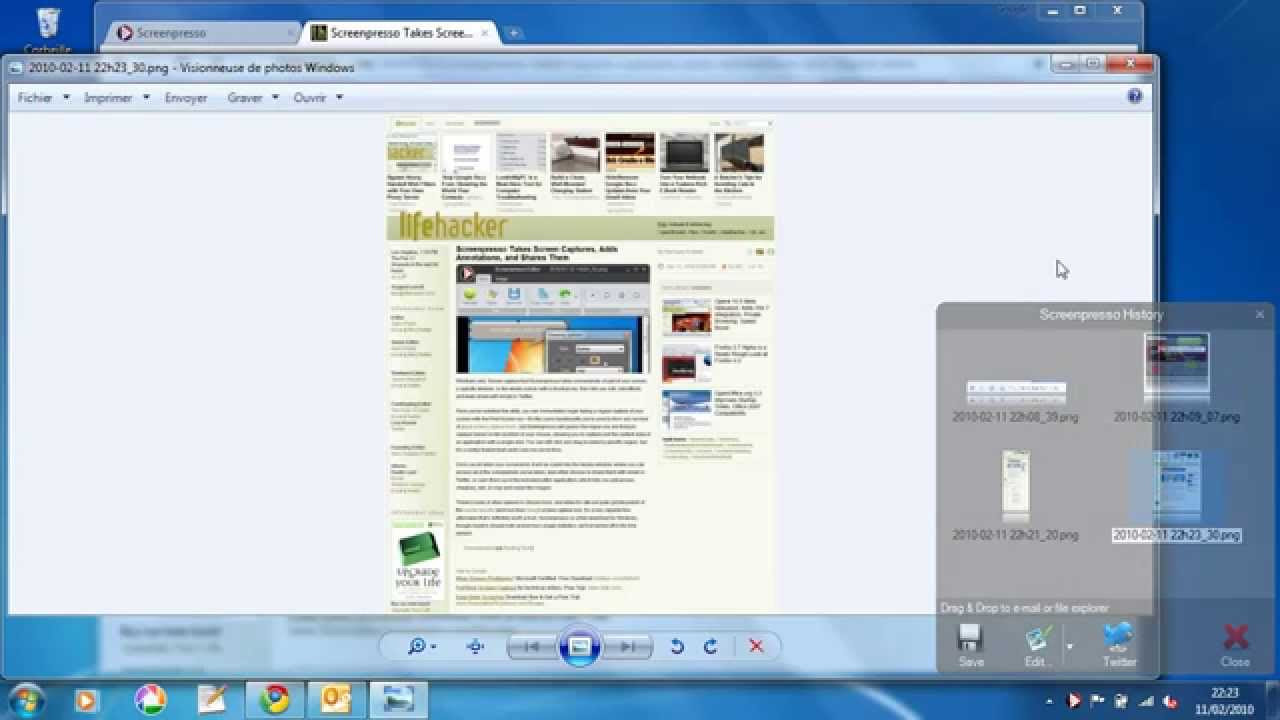The height and width of the screenshot is (720, 1280).
Task: Open the Graver menu
Action: coord(252,98)
